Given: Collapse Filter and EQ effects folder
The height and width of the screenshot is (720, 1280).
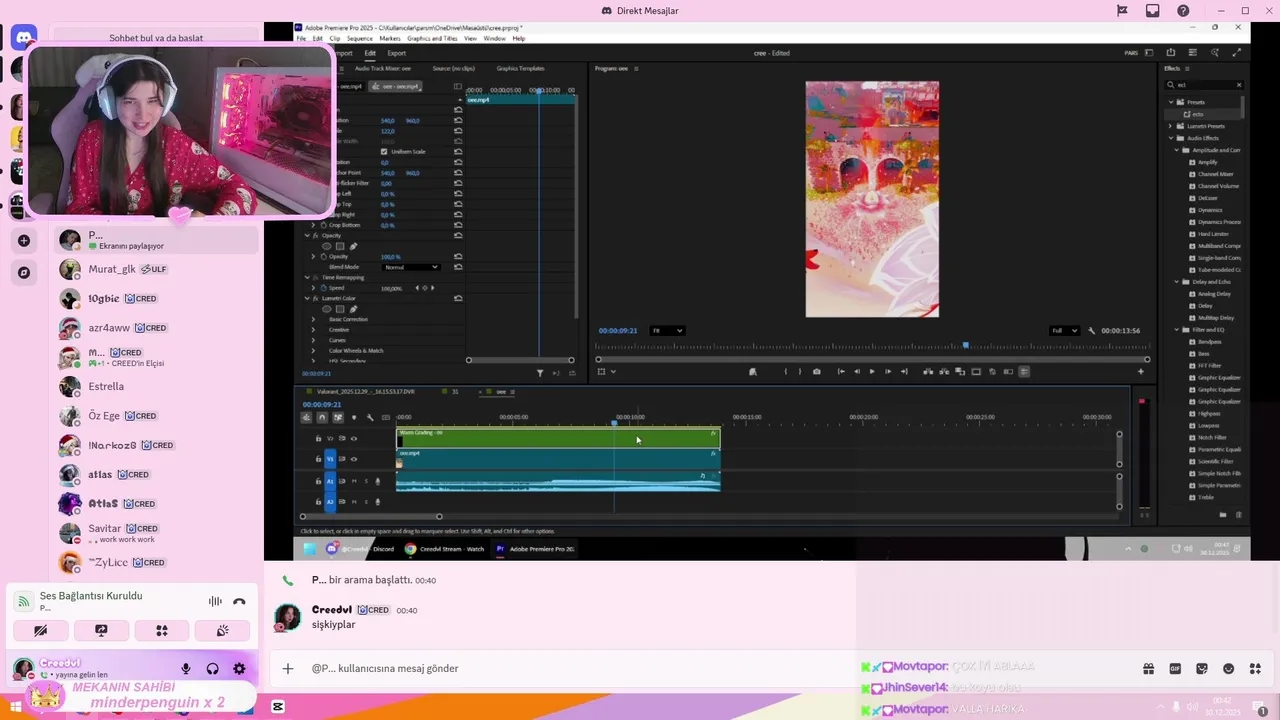Looking at the screenshot, I should pos(1177,330).
